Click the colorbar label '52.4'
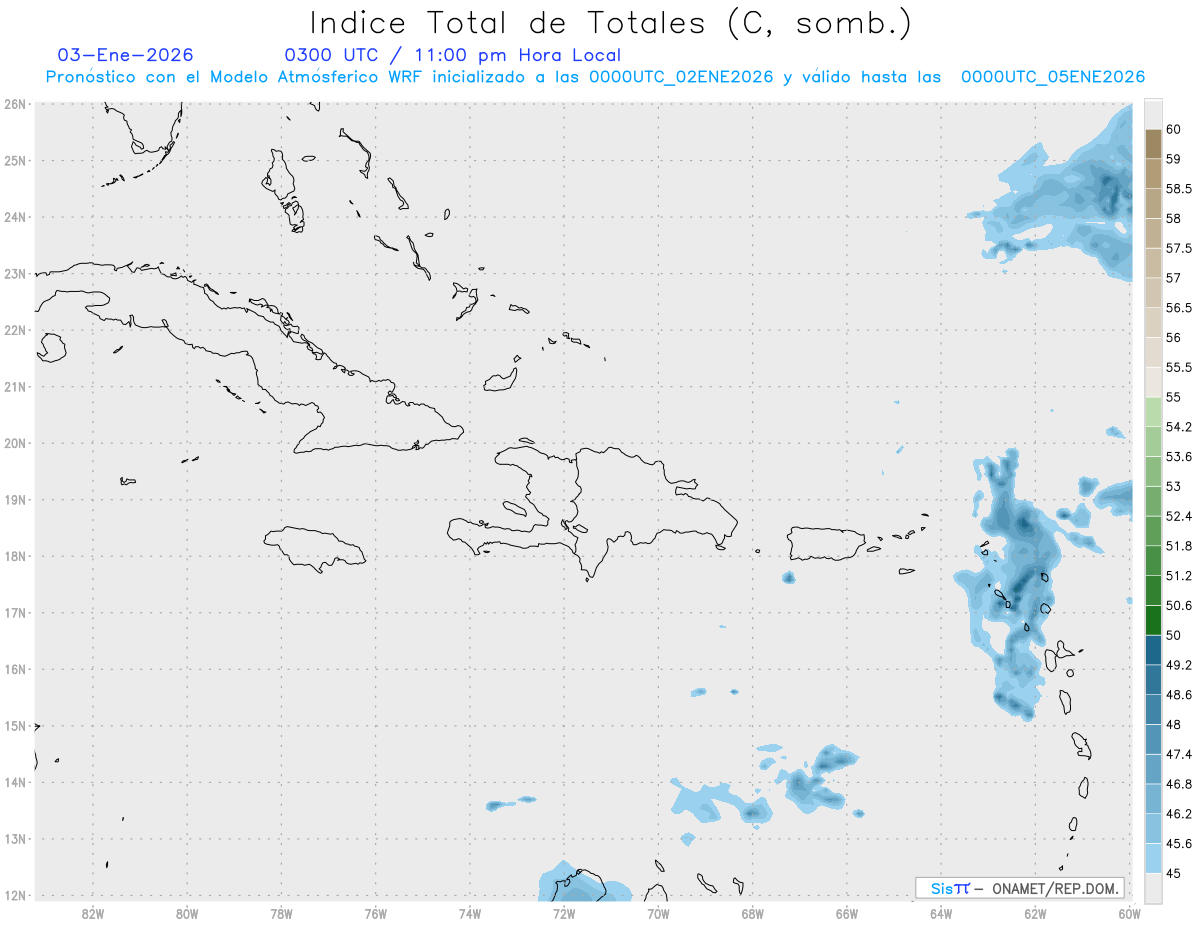 point(1178,516)
